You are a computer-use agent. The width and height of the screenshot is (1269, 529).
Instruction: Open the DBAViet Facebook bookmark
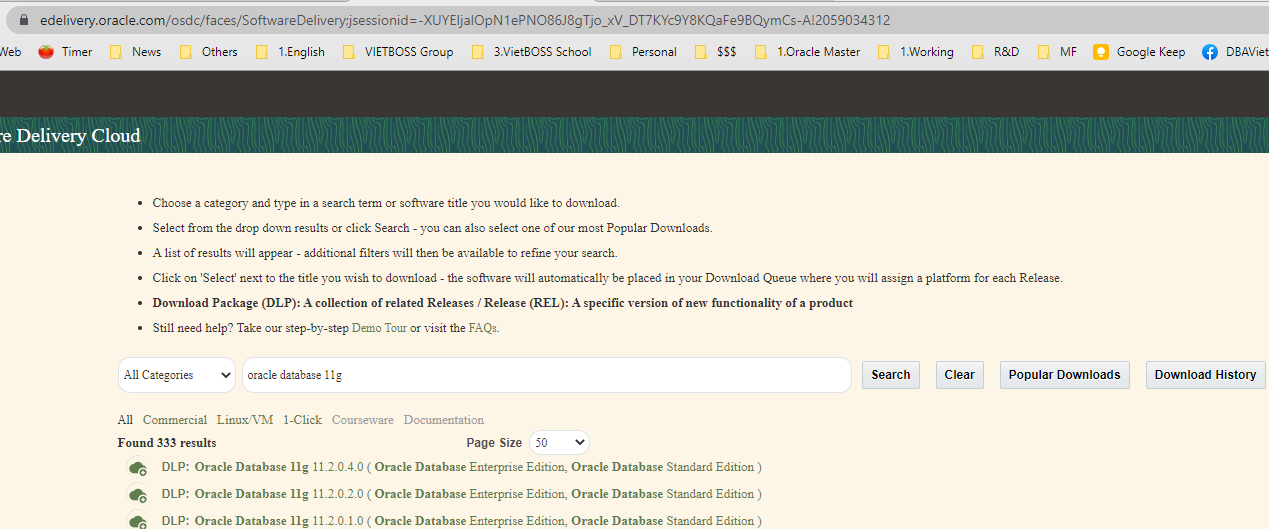1236,52
